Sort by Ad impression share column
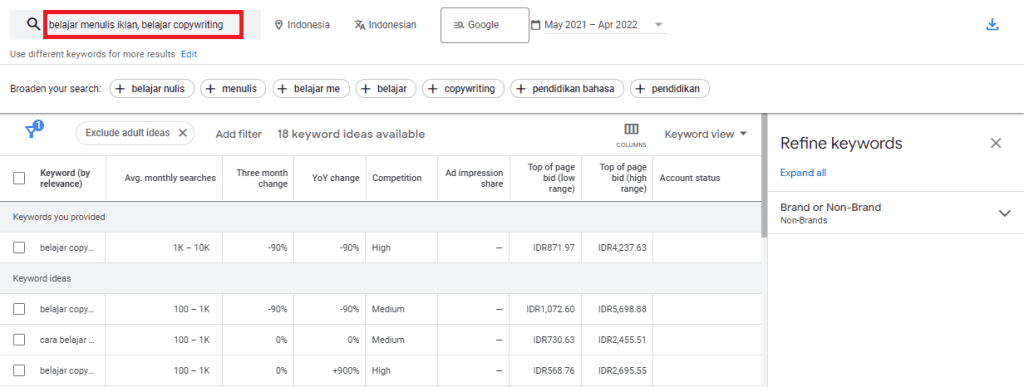 point(474,178)
